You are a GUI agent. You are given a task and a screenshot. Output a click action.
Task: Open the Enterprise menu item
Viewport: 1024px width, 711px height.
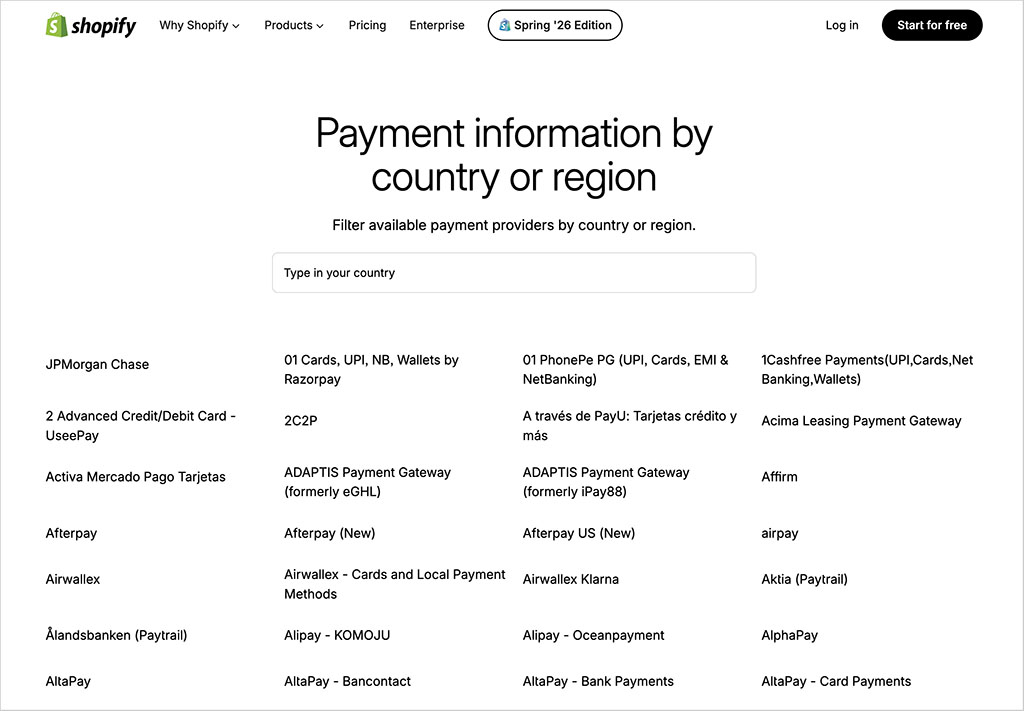tap(437, 25)
